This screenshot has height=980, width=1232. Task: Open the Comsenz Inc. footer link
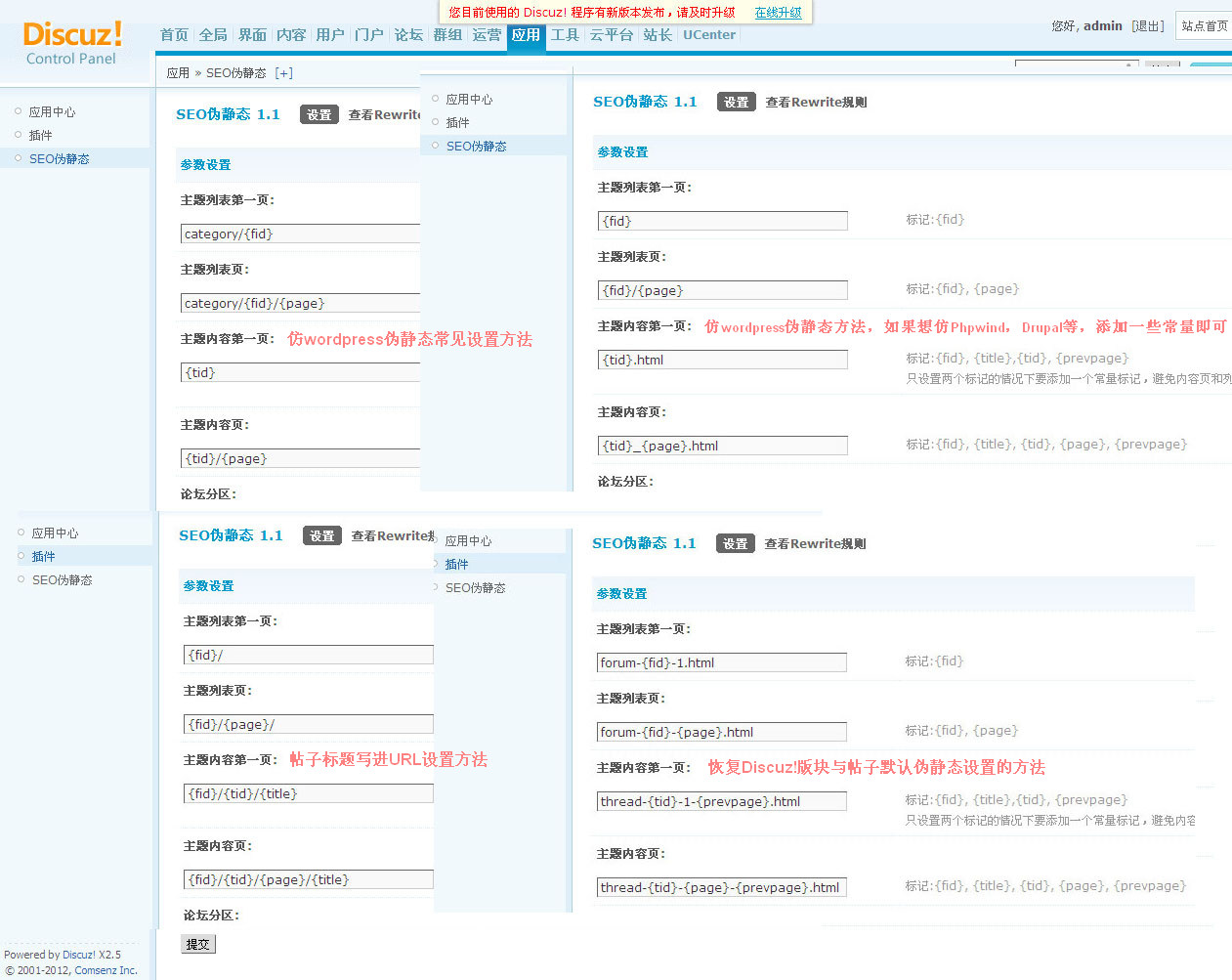pos(106,970)
